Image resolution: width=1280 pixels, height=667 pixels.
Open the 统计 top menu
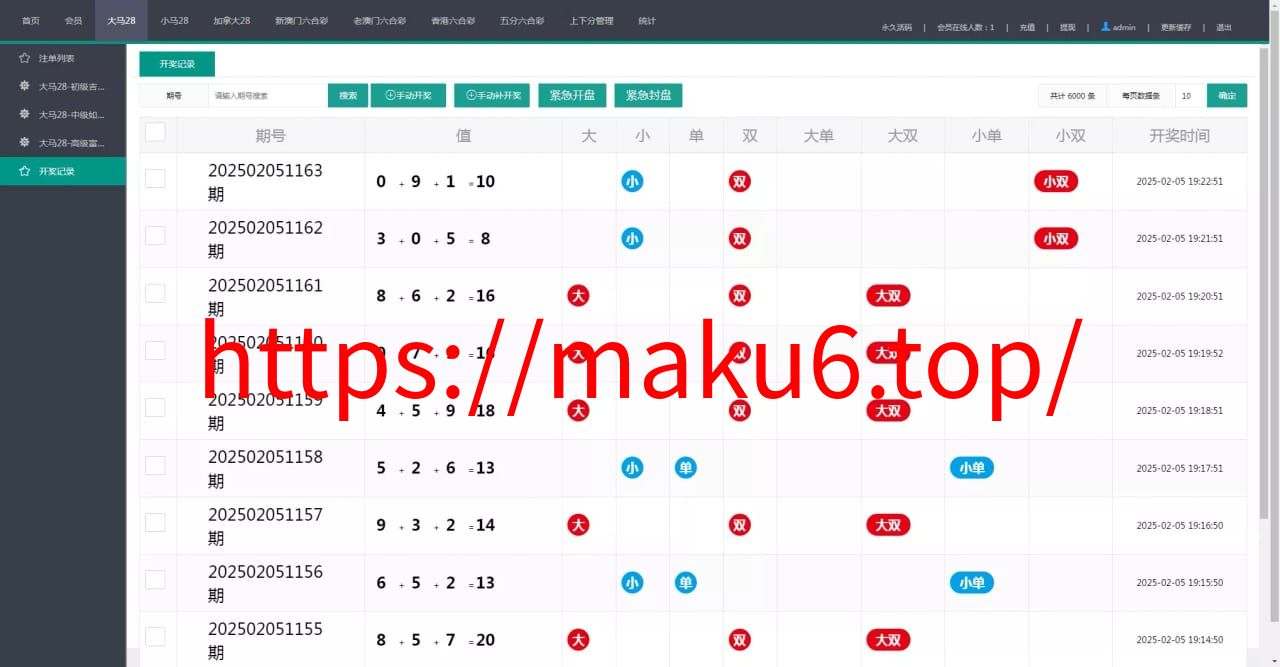(647, 20)
